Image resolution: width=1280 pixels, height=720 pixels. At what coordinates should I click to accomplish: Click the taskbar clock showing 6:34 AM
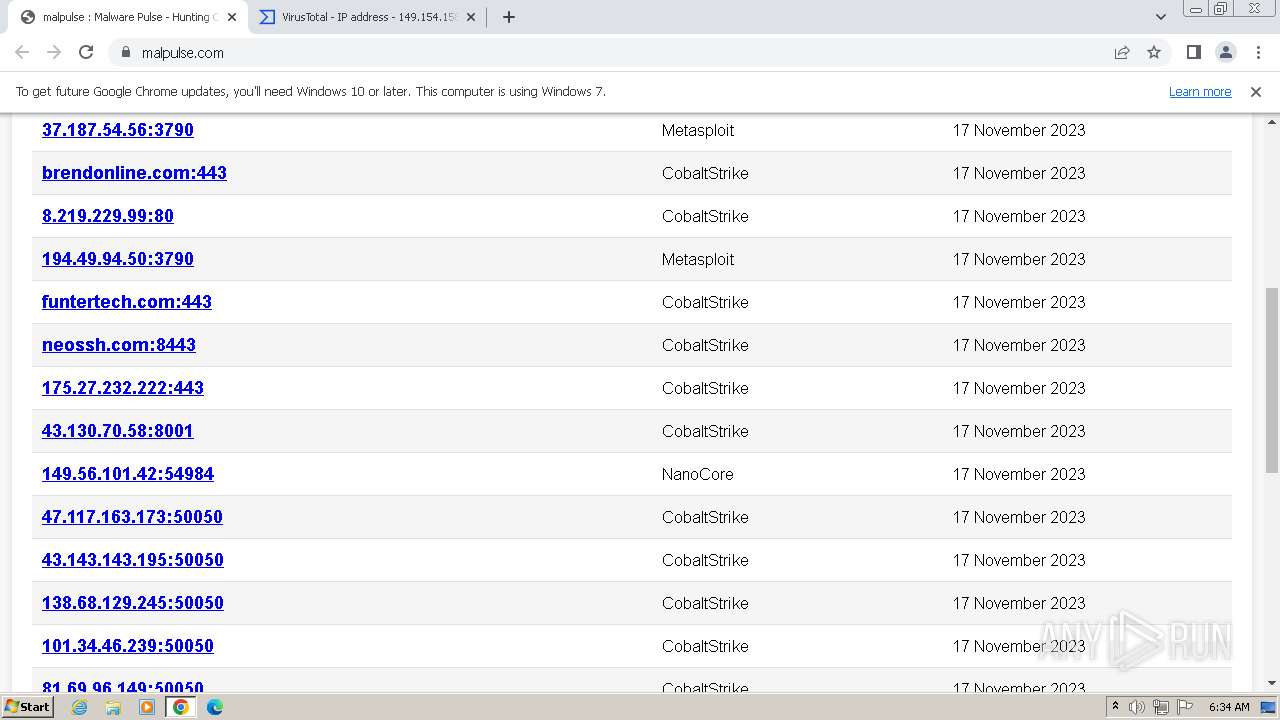1229,707
